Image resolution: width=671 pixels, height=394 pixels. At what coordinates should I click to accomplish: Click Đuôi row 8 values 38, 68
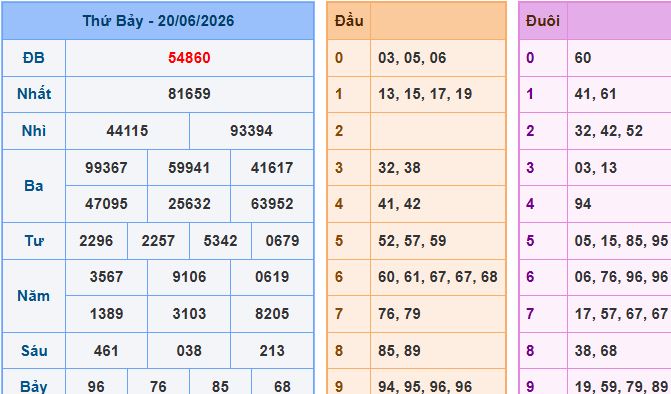pos(596,351)
